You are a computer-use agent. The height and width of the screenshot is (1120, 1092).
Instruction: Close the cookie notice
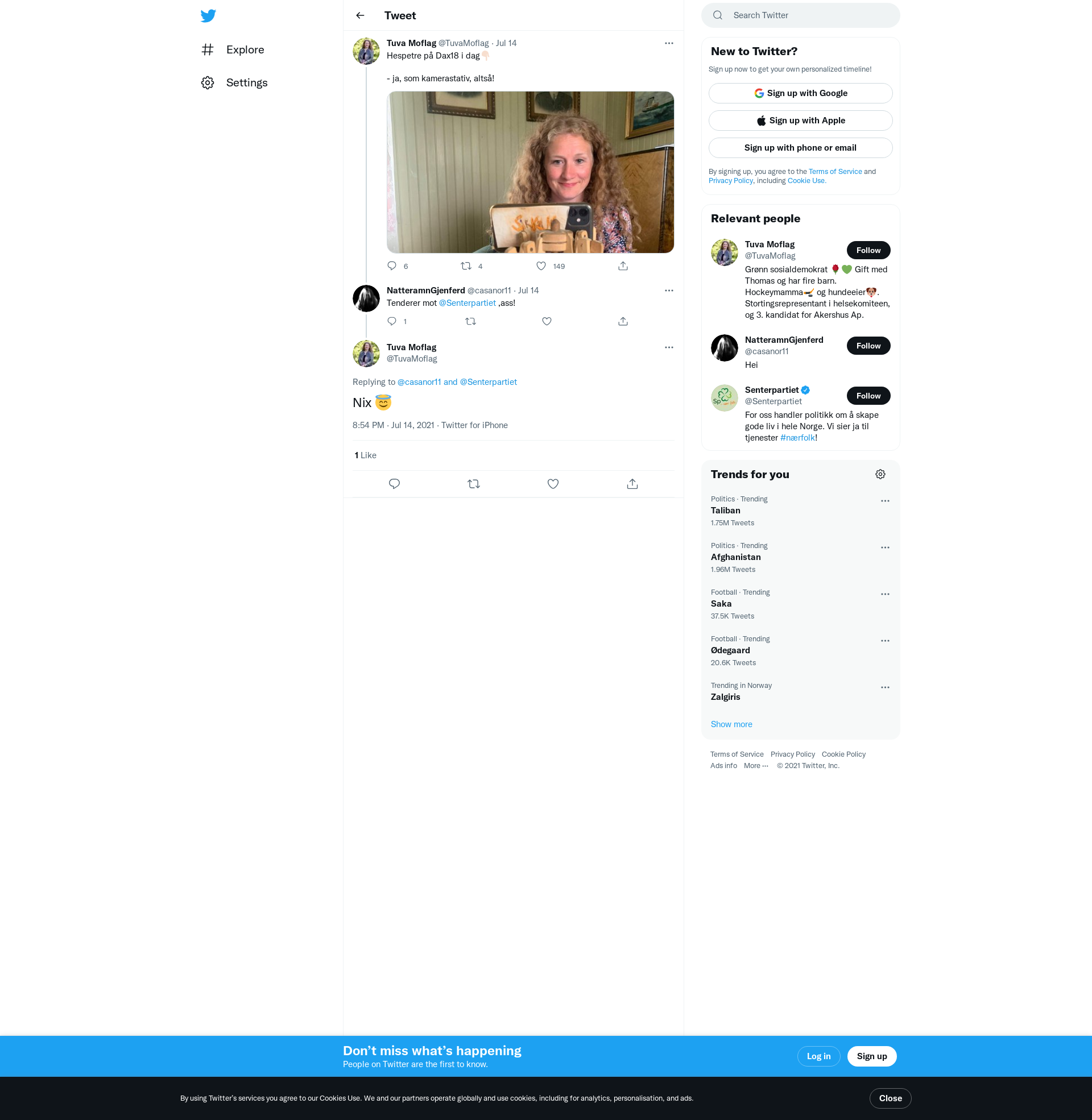tap(890, 1098)
